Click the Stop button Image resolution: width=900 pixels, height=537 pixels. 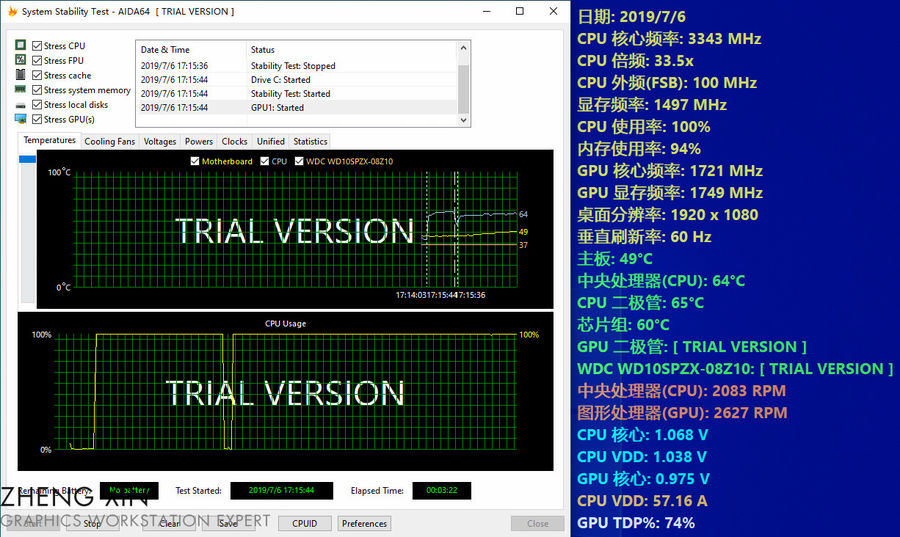tap(92, 523)
